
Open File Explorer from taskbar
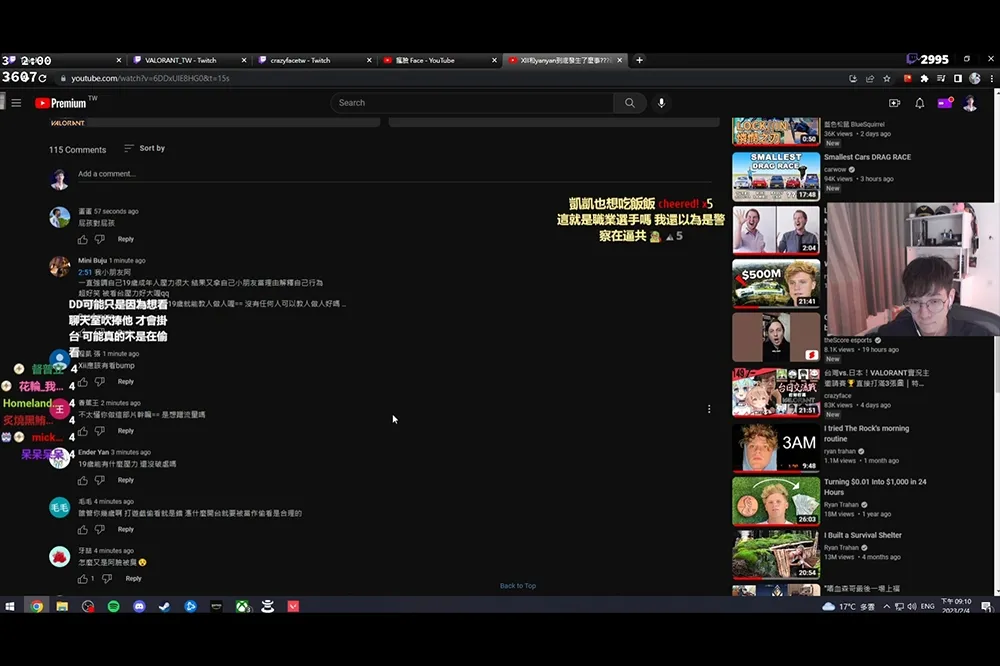click(62, 607)
